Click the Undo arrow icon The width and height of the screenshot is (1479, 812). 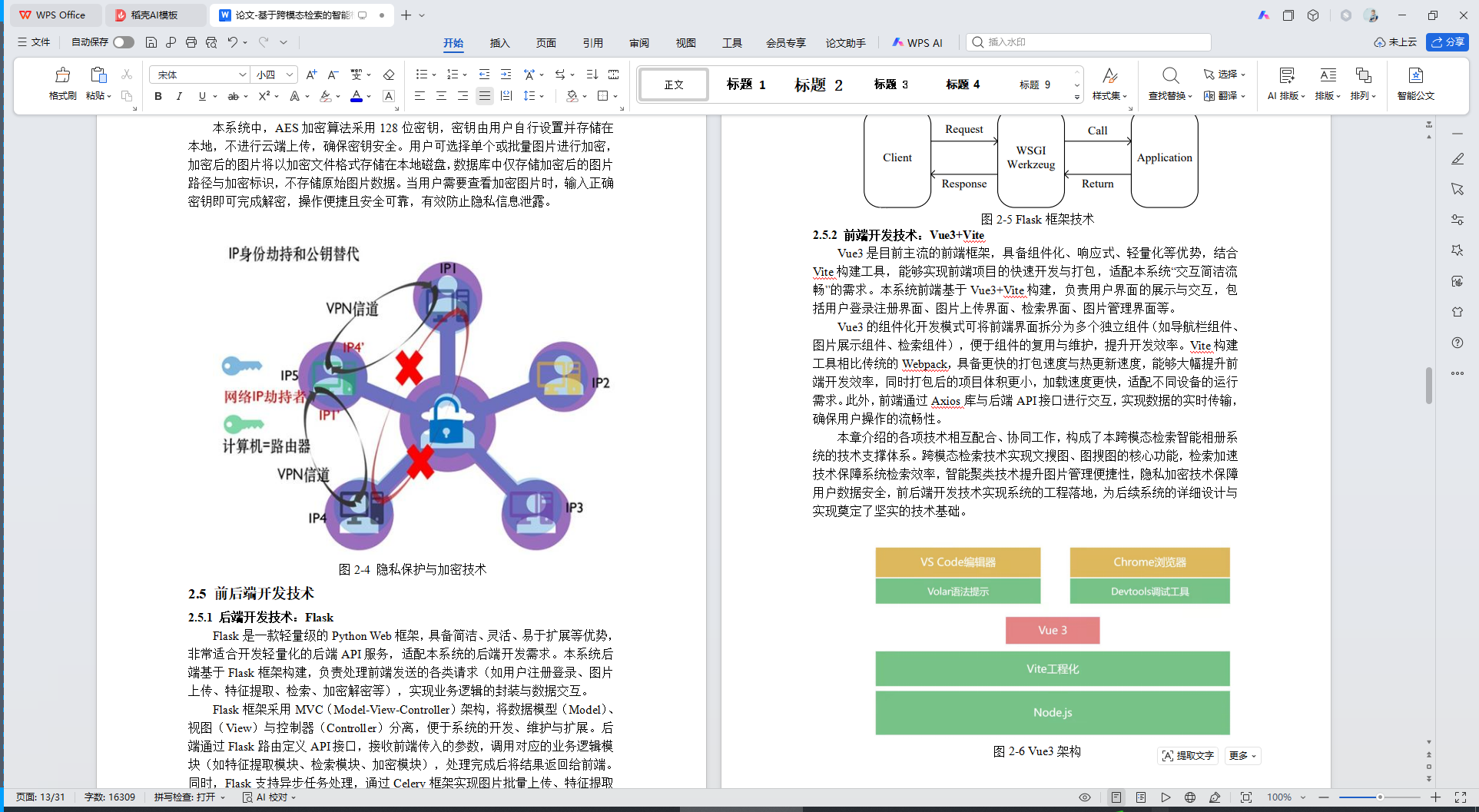coord(232,42)
